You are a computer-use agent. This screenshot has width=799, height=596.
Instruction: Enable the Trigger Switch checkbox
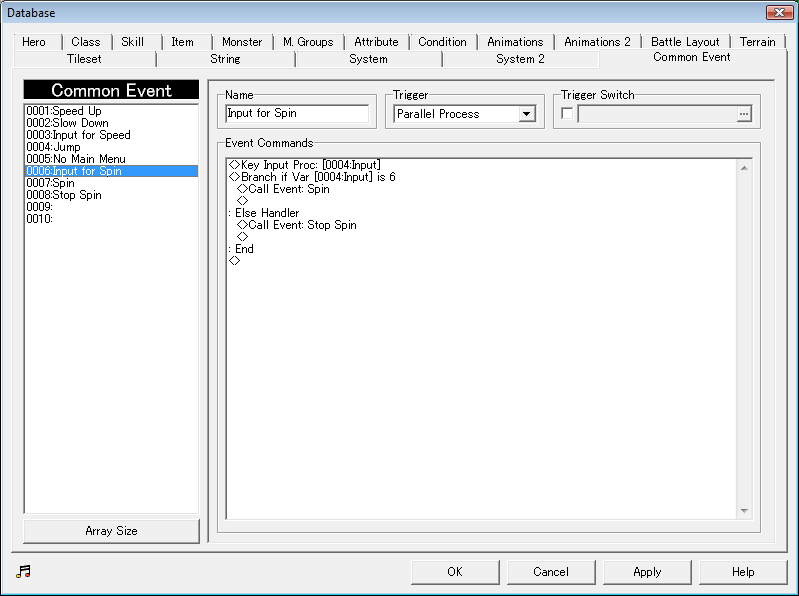(567, 114)
